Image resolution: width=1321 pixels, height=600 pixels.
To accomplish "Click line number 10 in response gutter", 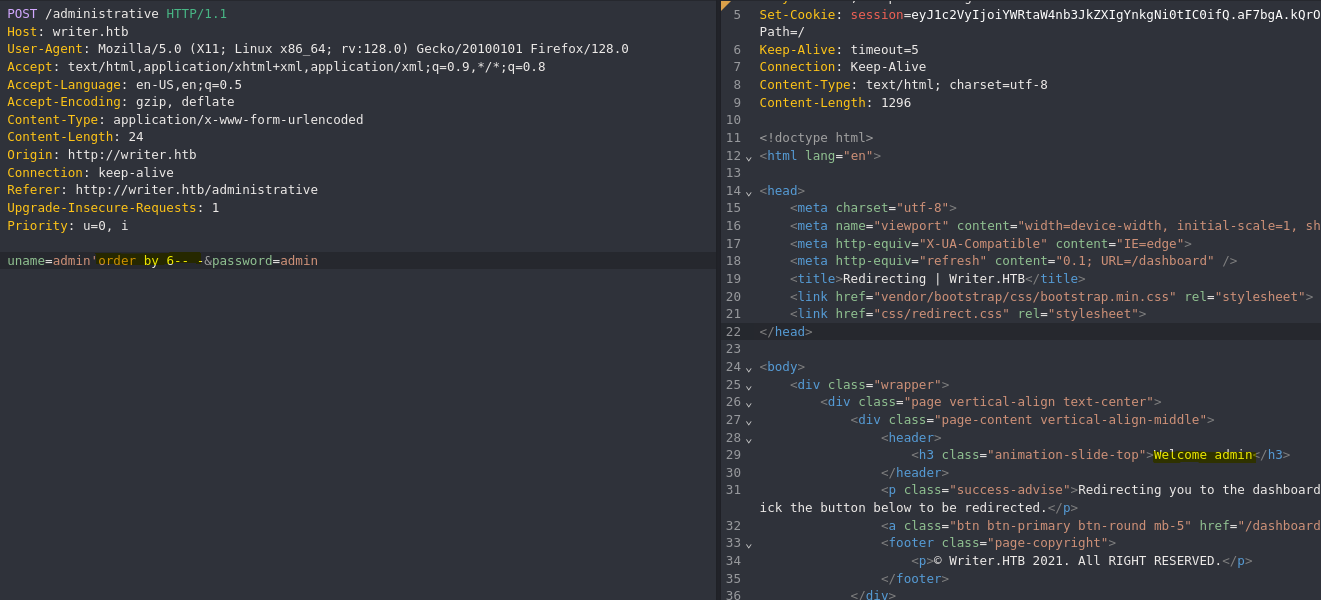I will coord(733,120).
